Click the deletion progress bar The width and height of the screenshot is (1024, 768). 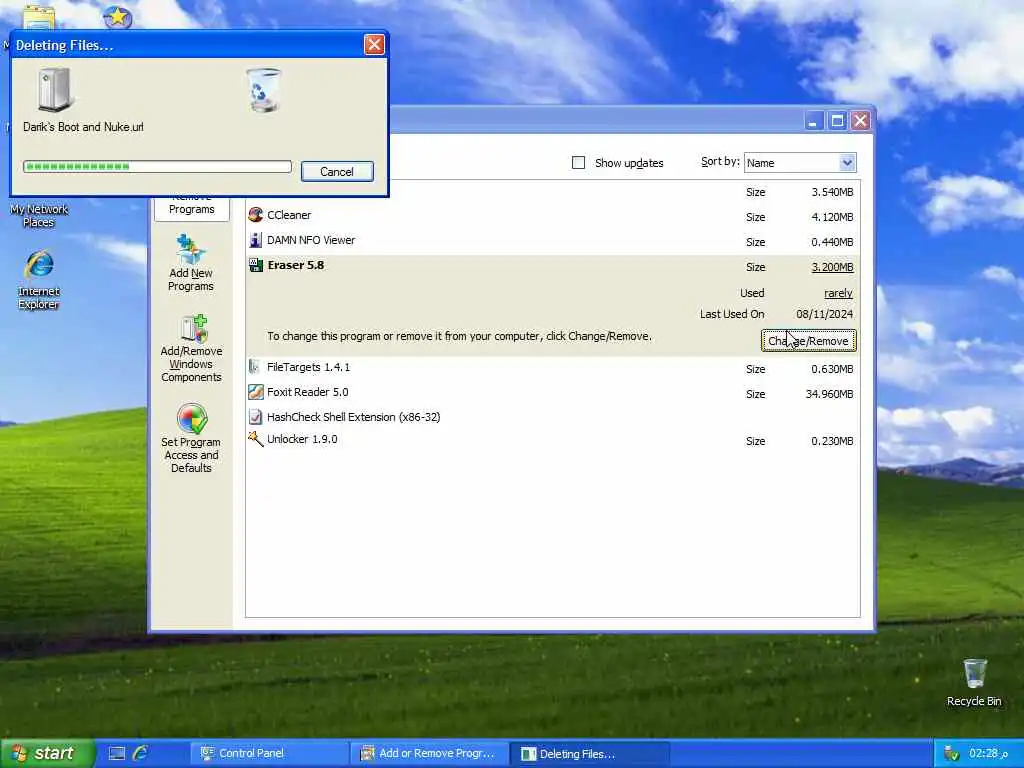point(157,167)
